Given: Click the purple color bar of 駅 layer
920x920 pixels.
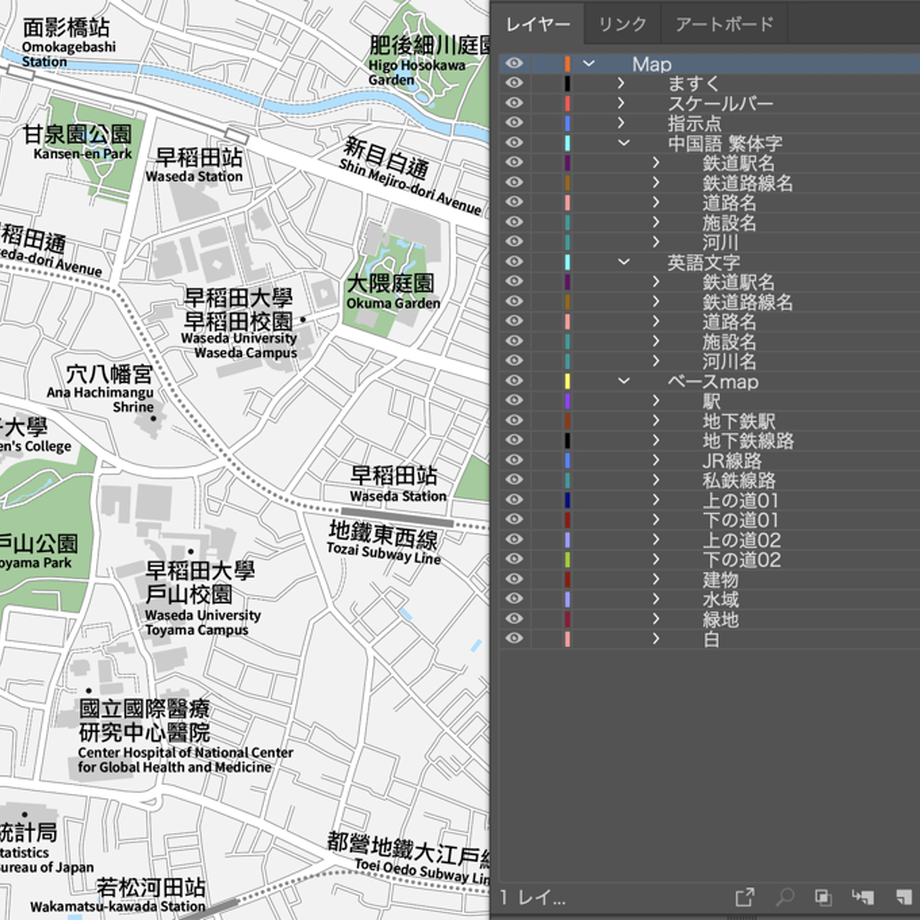Looking at the screenshot, I should [x=567, y=401].
